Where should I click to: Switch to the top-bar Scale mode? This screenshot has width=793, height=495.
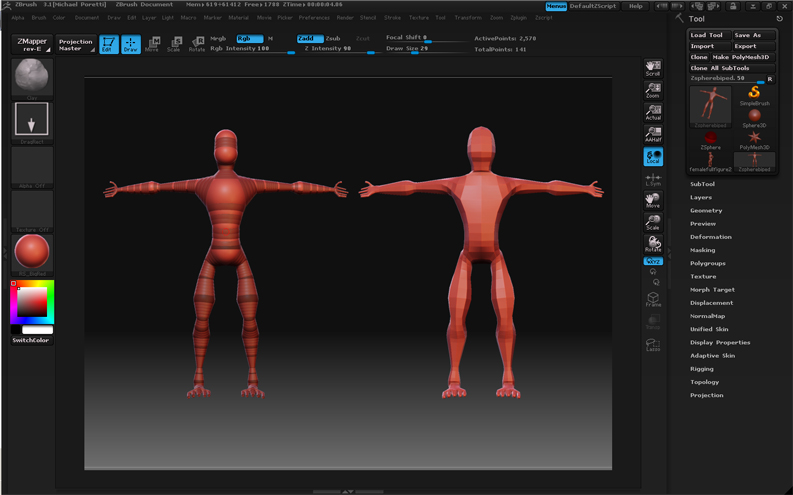[174, 44]
